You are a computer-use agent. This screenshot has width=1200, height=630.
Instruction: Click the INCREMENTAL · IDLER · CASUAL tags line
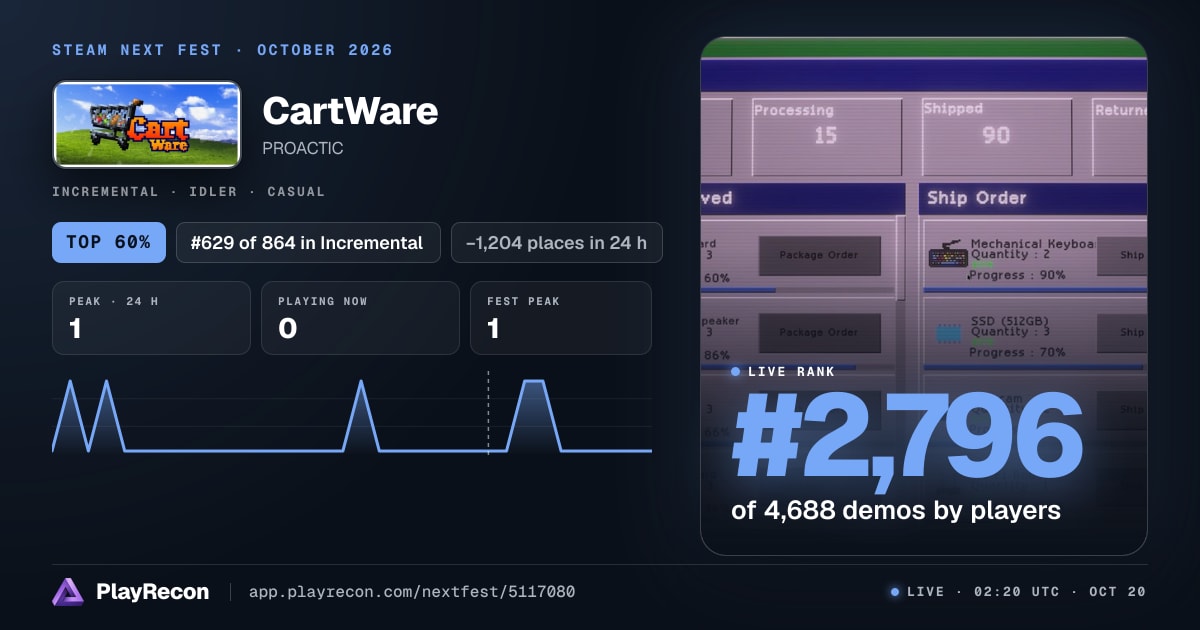(188, 191)
